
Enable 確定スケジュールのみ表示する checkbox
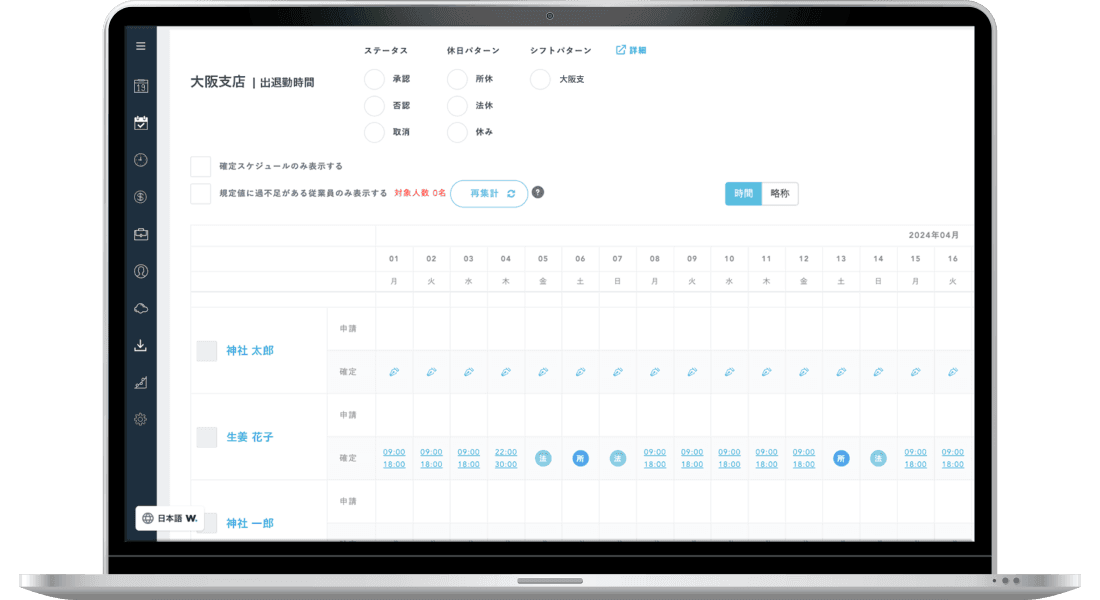[201, 166]
